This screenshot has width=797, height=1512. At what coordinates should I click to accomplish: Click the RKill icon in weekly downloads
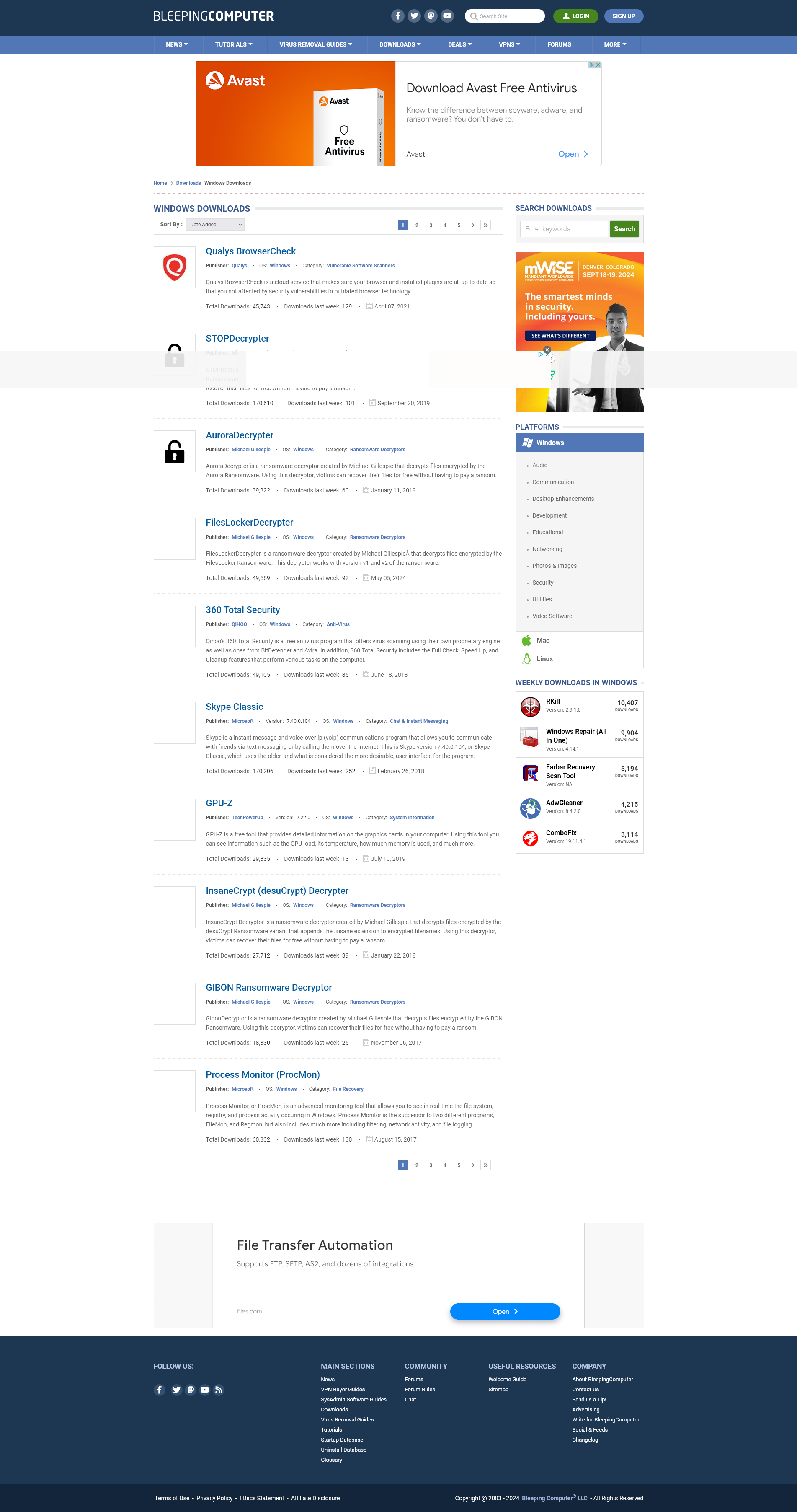530,707
